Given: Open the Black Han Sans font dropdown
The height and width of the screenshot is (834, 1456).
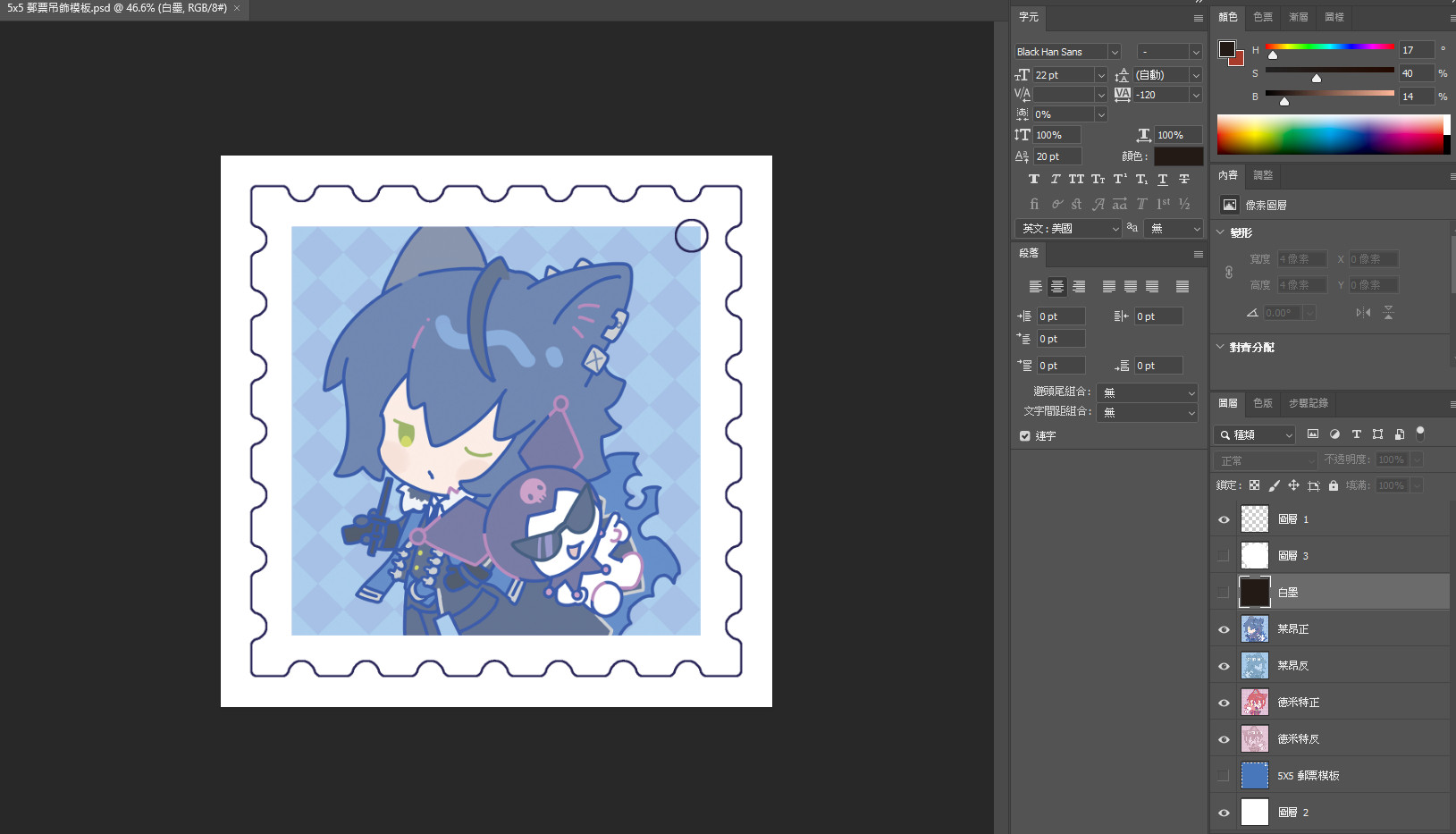Looking at the screenshot, I should pyautogui.click(x=1114, y=52).
